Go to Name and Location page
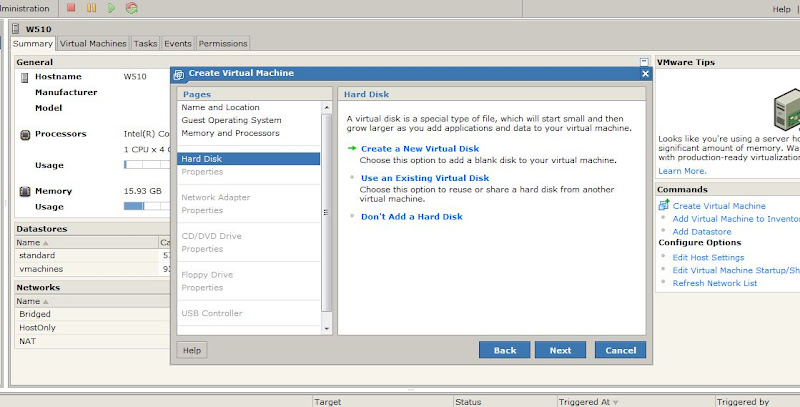The image size is (800, 407). pyautogui.click(x=220, y=108)
